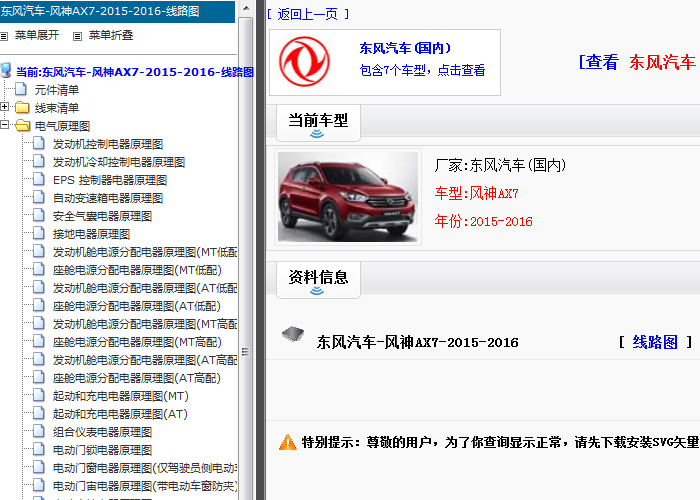Expand the 线束清单 tree node plus box
The width and height of the screenshot is (700, 500).
(x=4, y=107)
